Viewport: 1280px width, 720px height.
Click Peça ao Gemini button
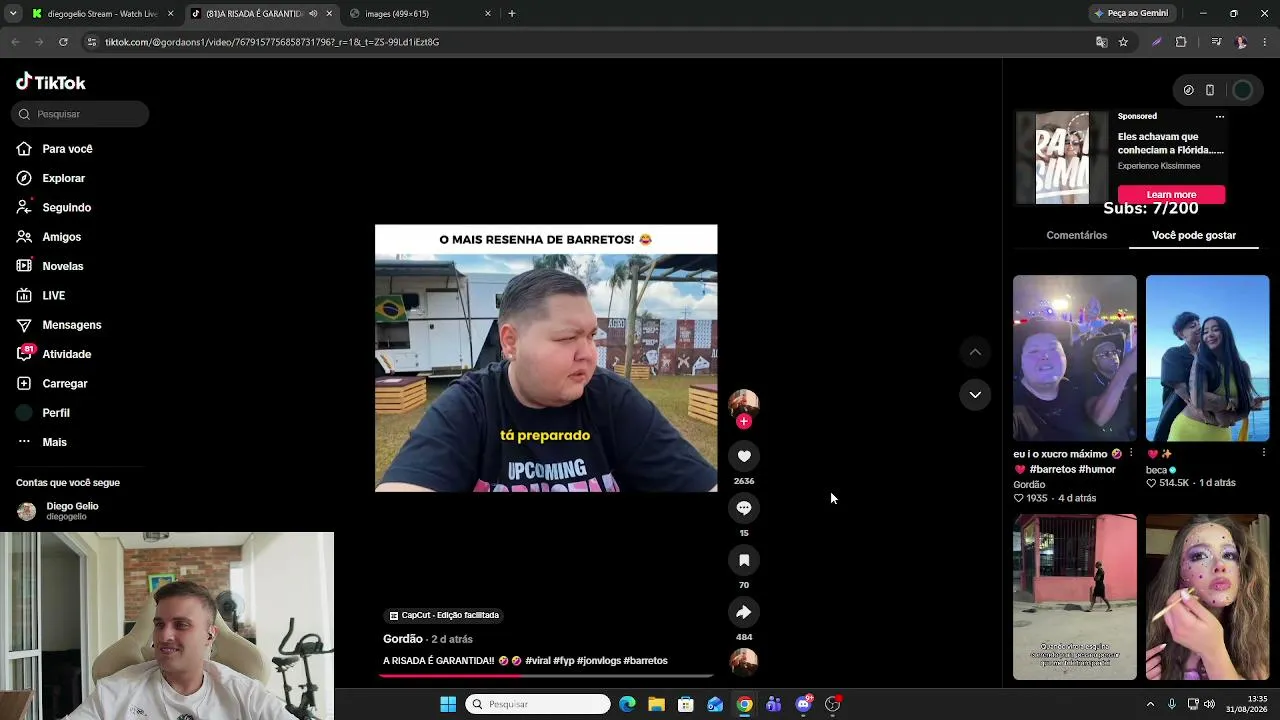click(1131, 14)
